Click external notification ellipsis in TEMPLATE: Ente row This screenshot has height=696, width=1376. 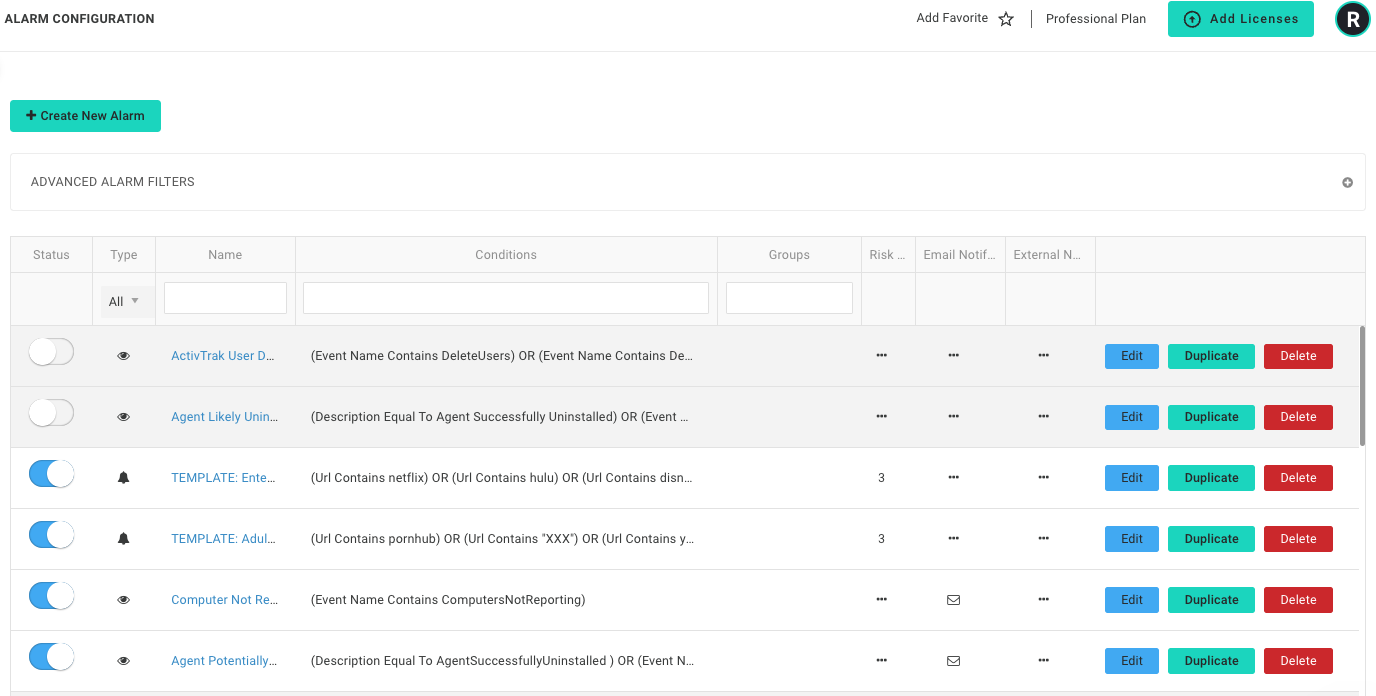pyautogui.click(x=1043, y=478)
